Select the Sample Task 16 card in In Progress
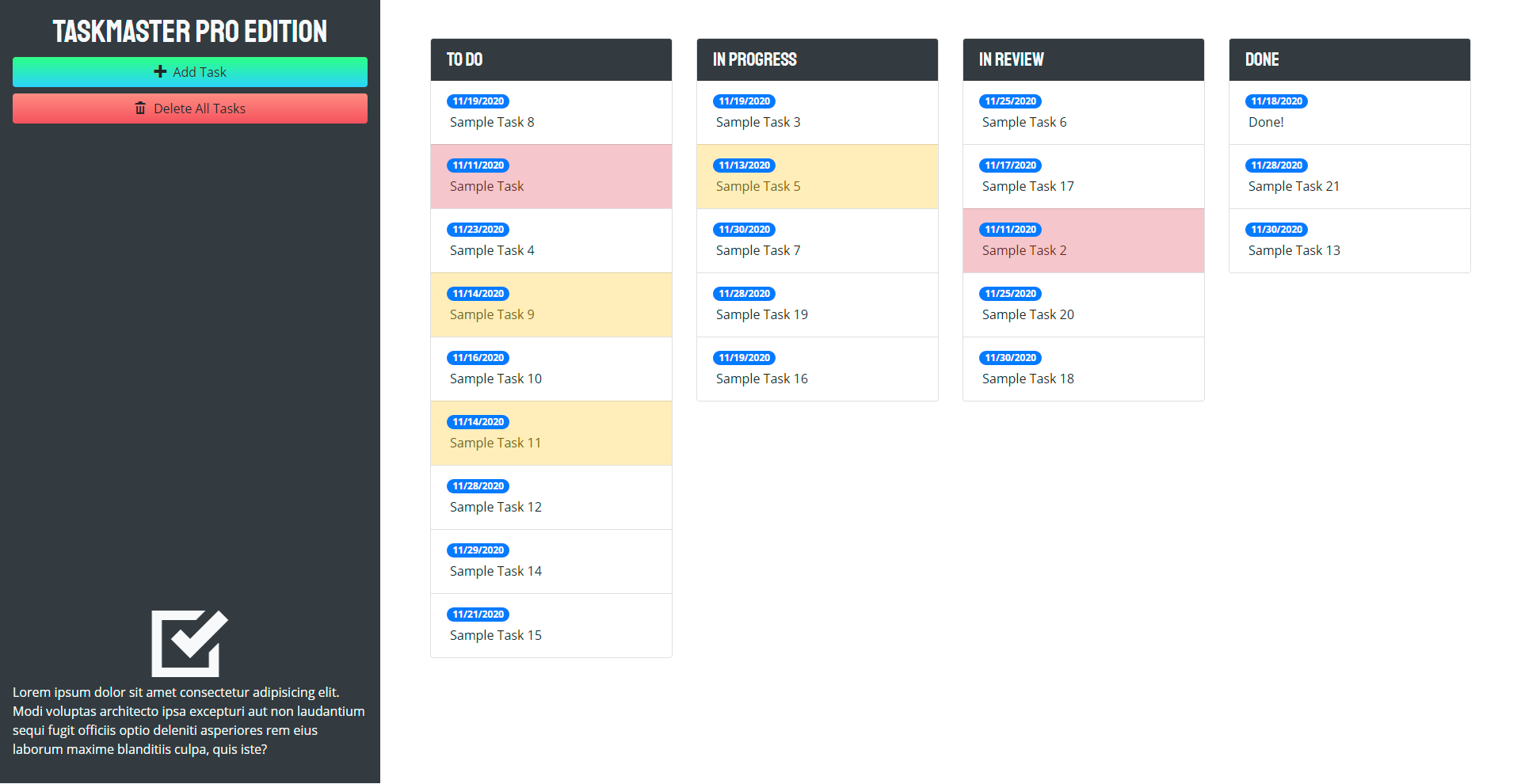 [817, 369]
